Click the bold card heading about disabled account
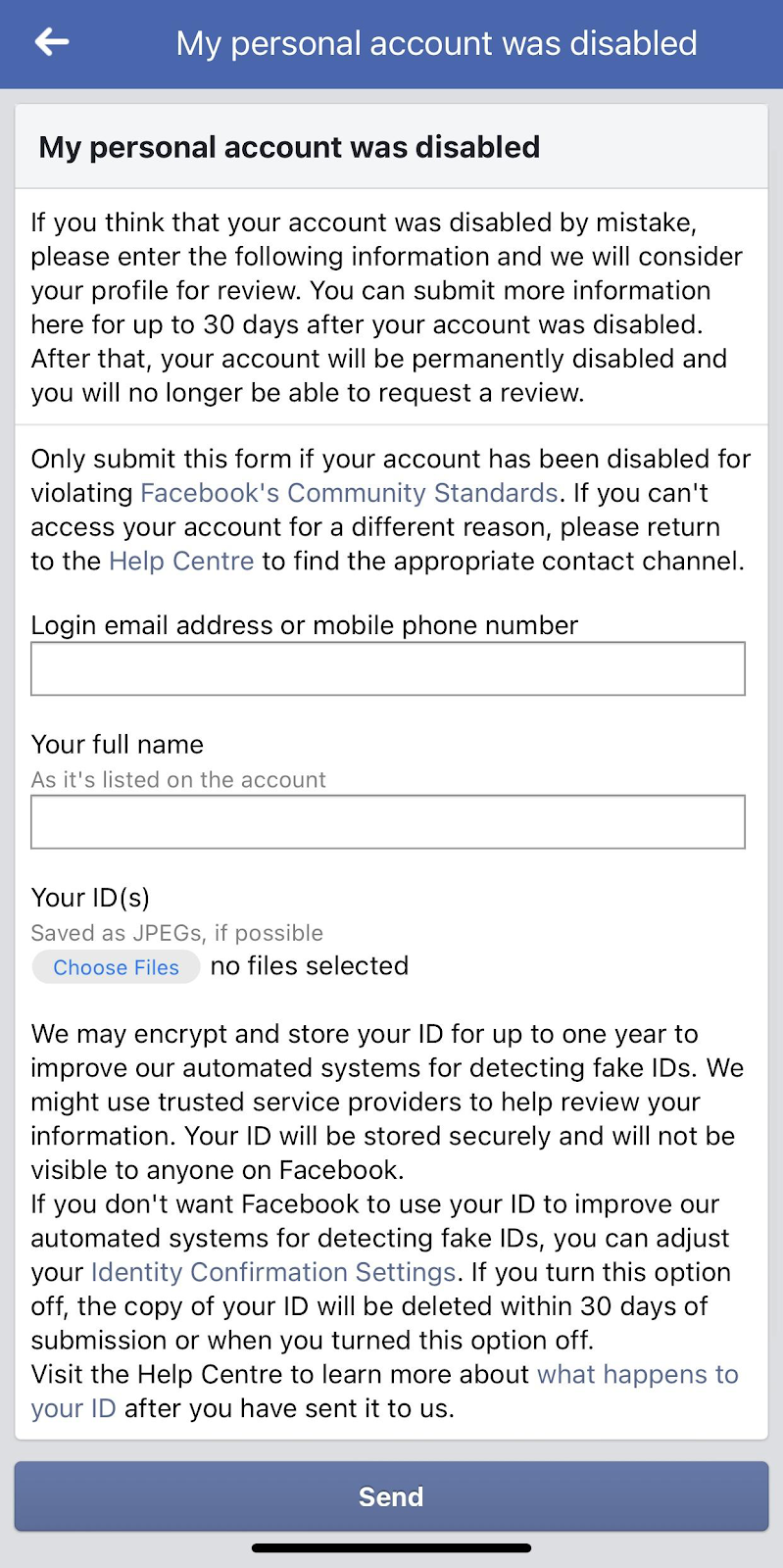Viewport: 783px width, 1568px height. click(289, 147)
